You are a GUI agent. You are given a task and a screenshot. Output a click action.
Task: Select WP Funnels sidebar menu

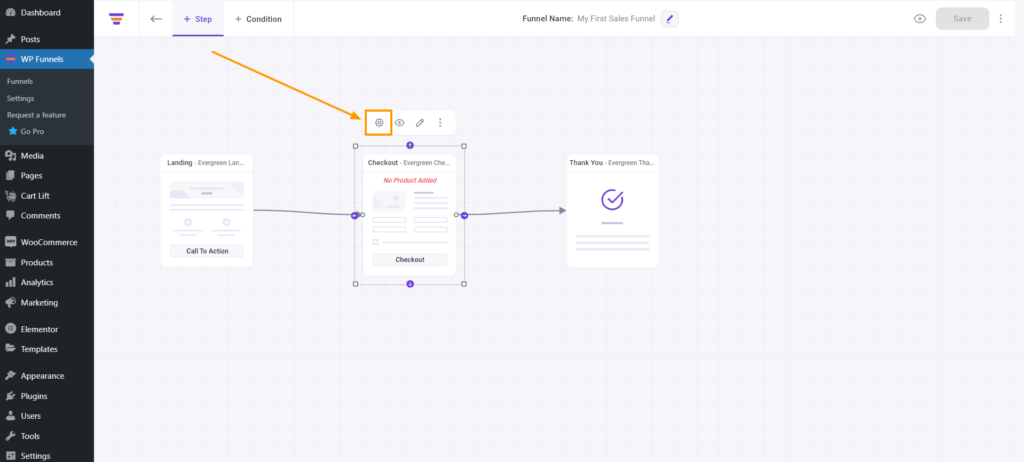coord(47,59)
